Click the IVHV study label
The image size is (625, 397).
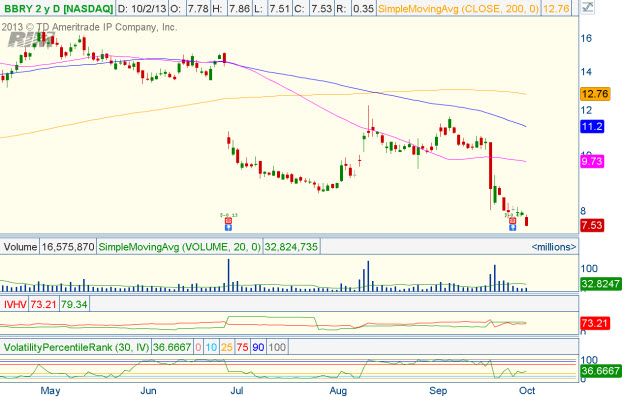tap(15, 305)
